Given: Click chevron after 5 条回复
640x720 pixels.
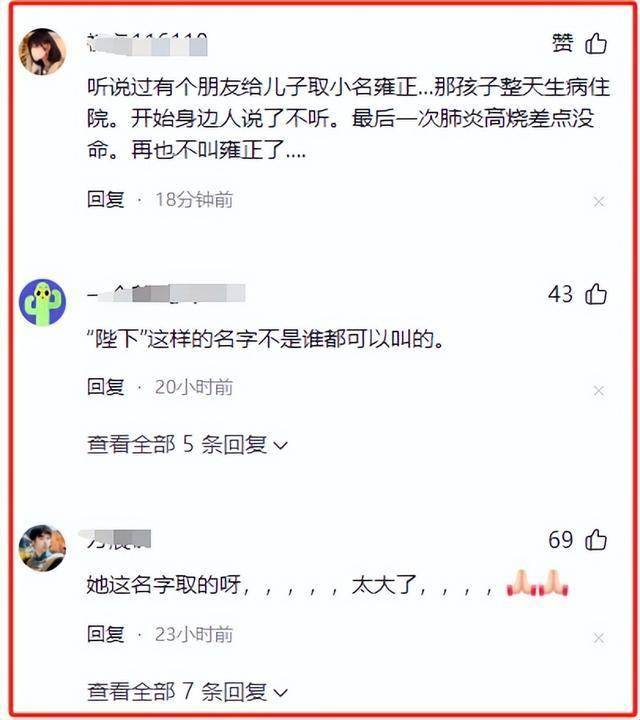Looking at the screenshot, I should pos(281,445).
